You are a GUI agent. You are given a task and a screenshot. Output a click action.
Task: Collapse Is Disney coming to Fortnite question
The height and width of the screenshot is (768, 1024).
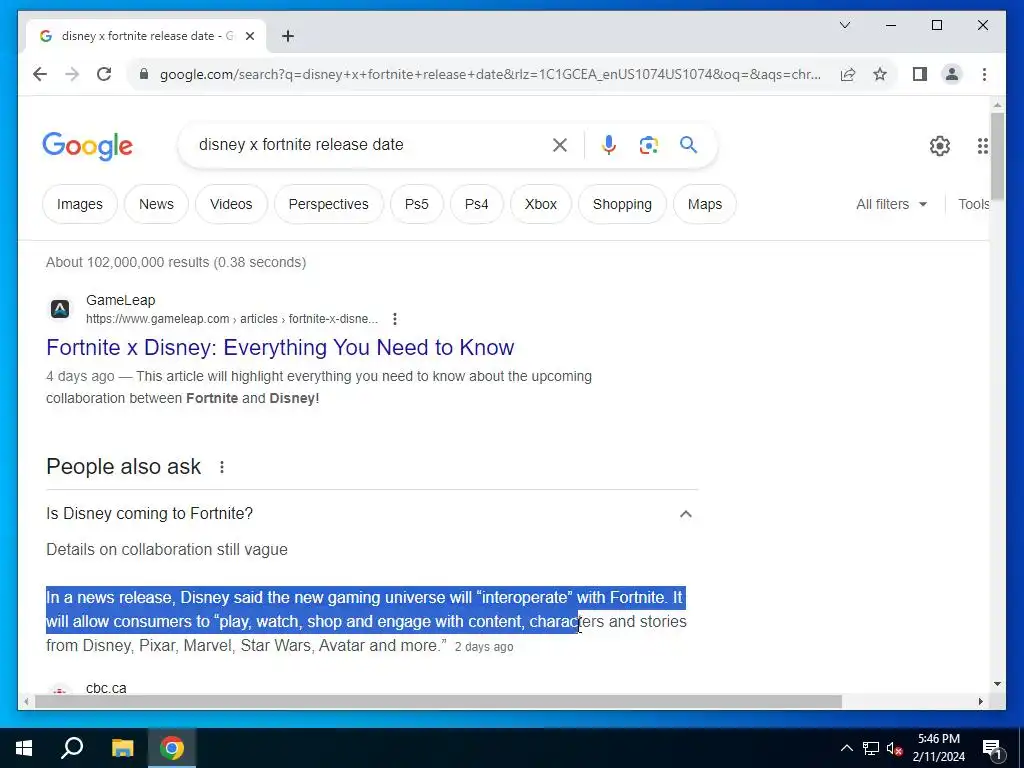tap(686, 514)
